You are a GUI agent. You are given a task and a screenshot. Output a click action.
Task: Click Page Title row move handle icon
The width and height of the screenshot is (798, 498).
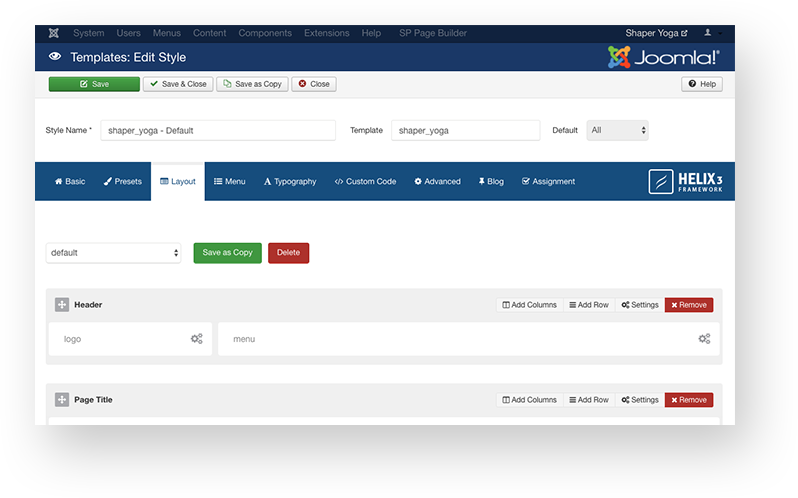pos(61,400)
